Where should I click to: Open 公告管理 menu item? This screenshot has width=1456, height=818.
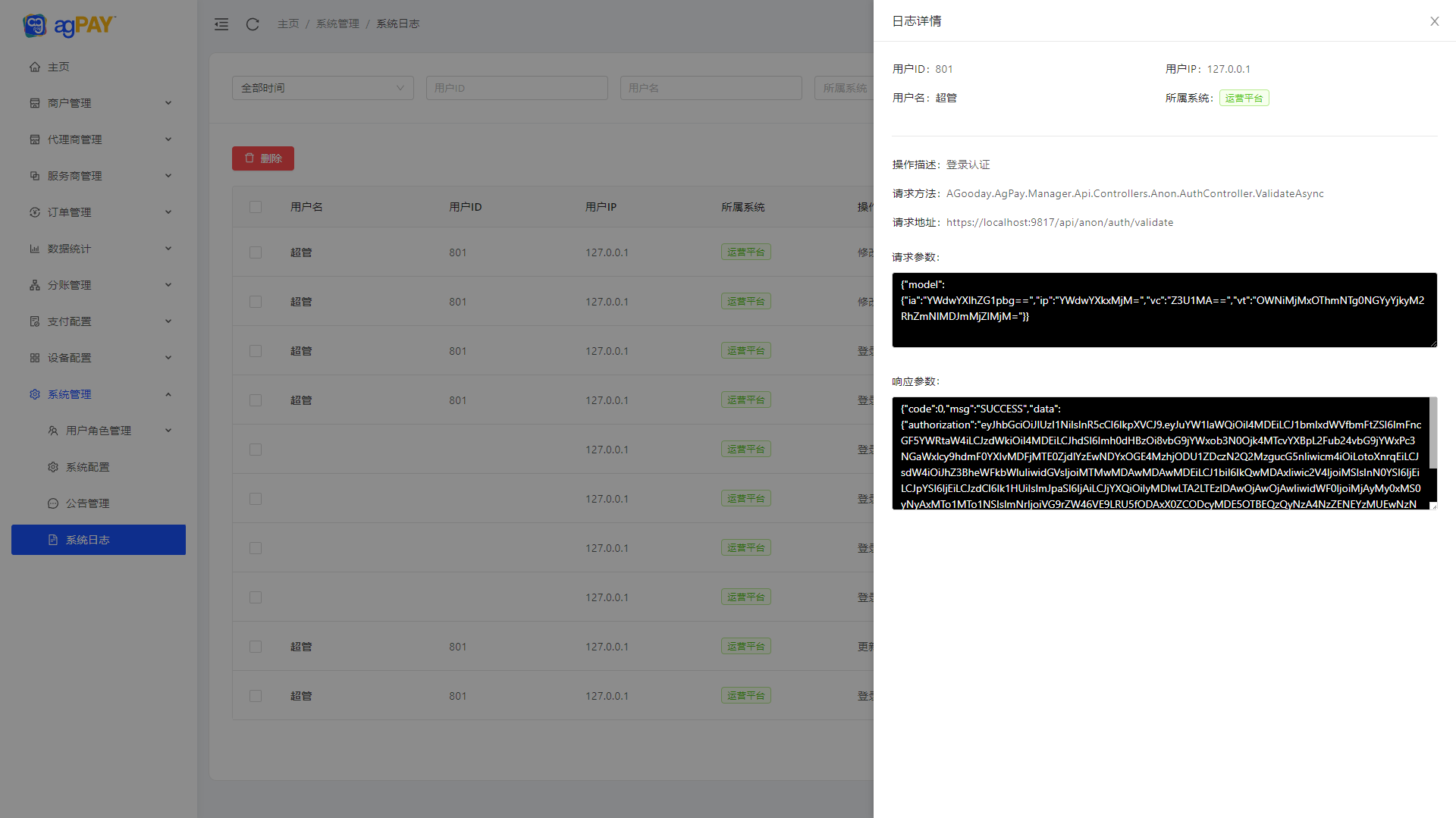tap(87, 503)
